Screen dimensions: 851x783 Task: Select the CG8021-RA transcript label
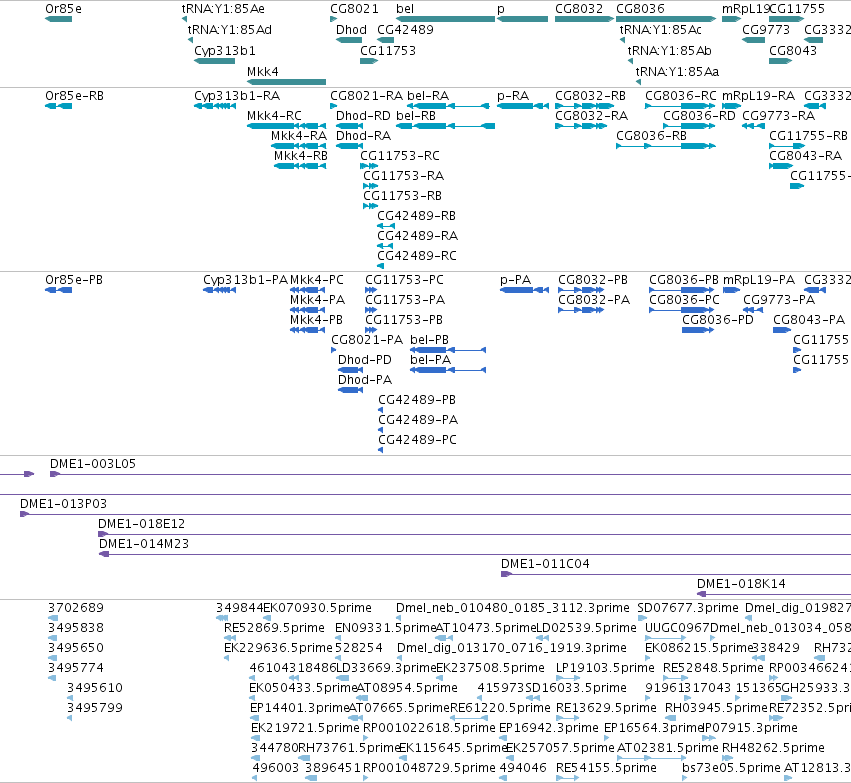[366, 96]
